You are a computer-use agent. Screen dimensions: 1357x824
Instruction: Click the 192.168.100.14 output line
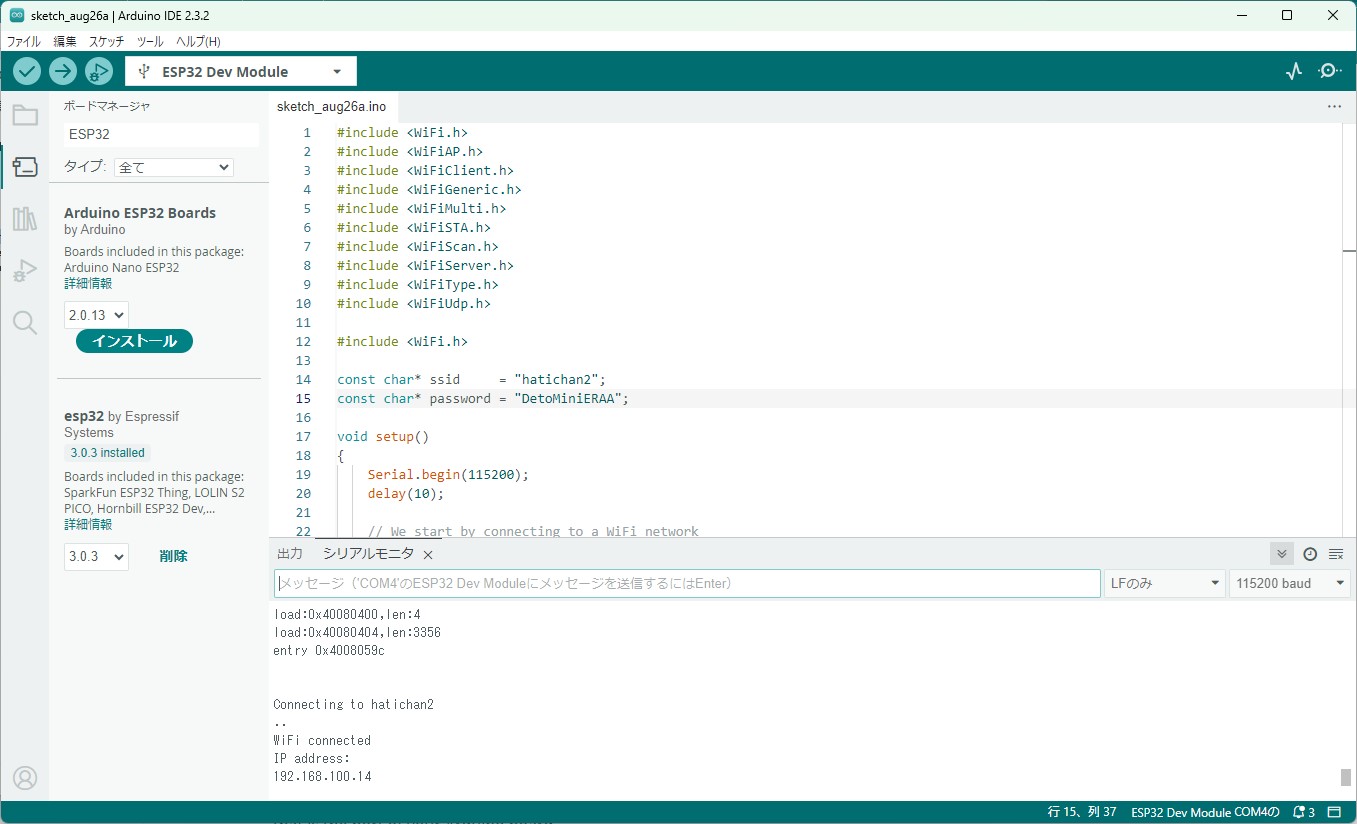click(x=322, y=776)
